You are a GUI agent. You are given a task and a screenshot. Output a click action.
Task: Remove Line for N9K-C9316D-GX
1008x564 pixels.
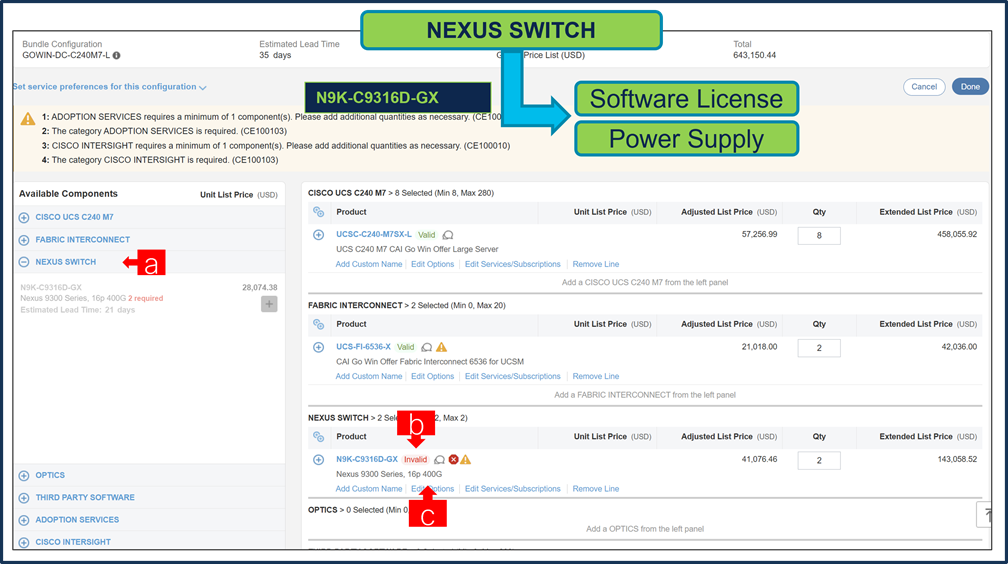(596, 489)
